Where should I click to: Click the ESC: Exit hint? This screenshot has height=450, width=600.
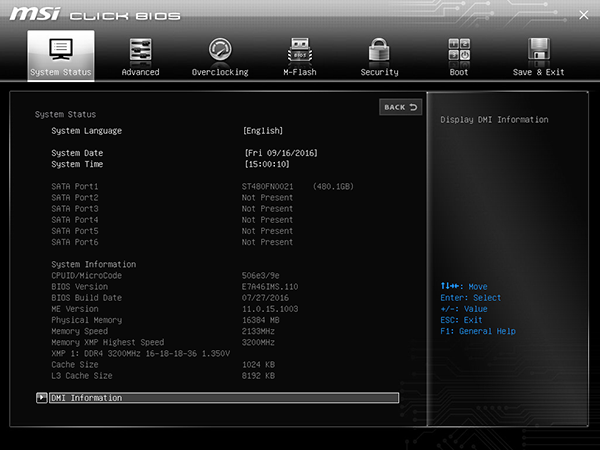(x=461, y=320)
